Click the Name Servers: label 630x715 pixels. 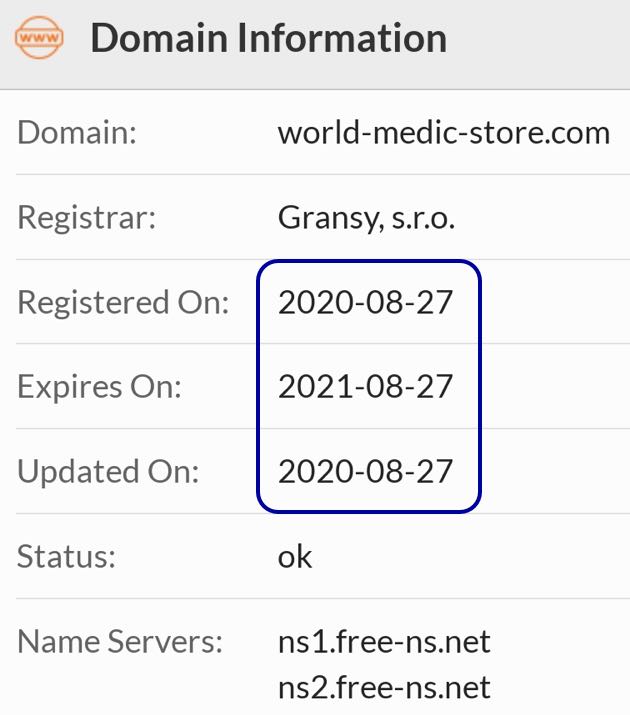pos(120,642)
